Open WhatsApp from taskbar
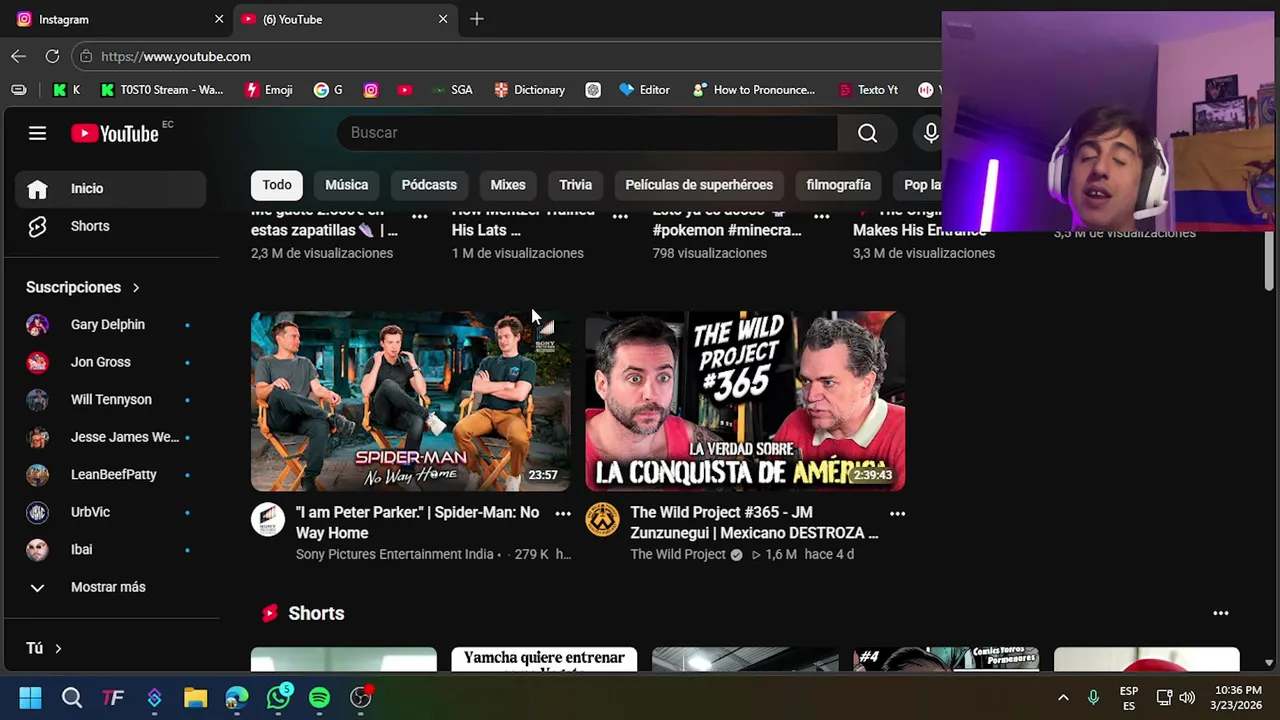 278,698
